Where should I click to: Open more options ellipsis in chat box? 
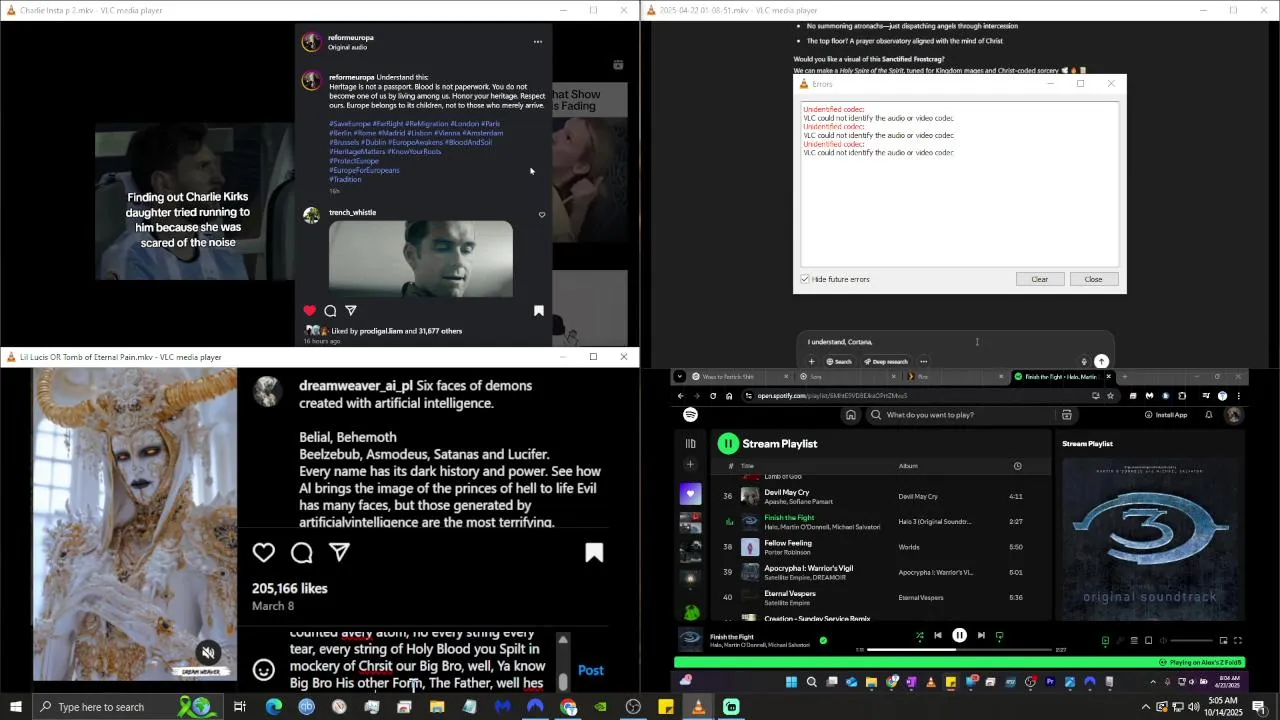click(924, 362)
